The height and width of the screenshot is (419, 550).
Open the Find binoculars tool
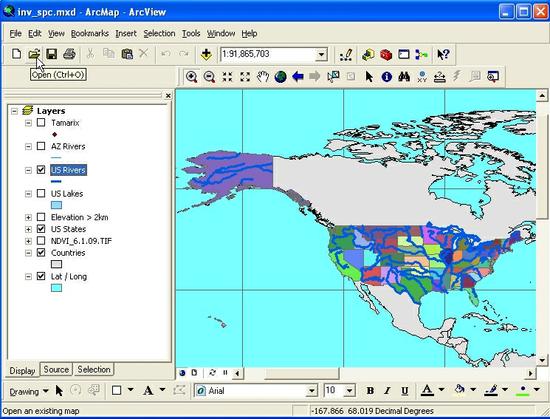point(404,76)
